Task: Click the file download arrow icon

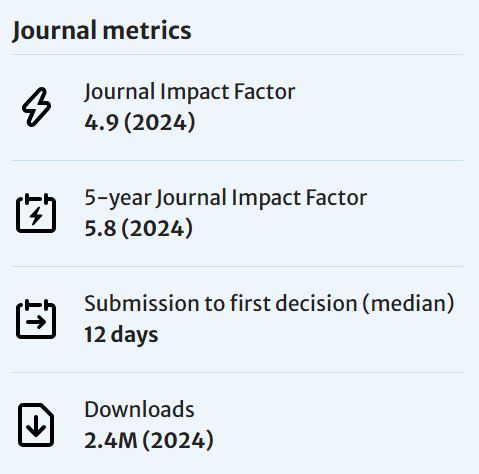Action: coord(36,425)
